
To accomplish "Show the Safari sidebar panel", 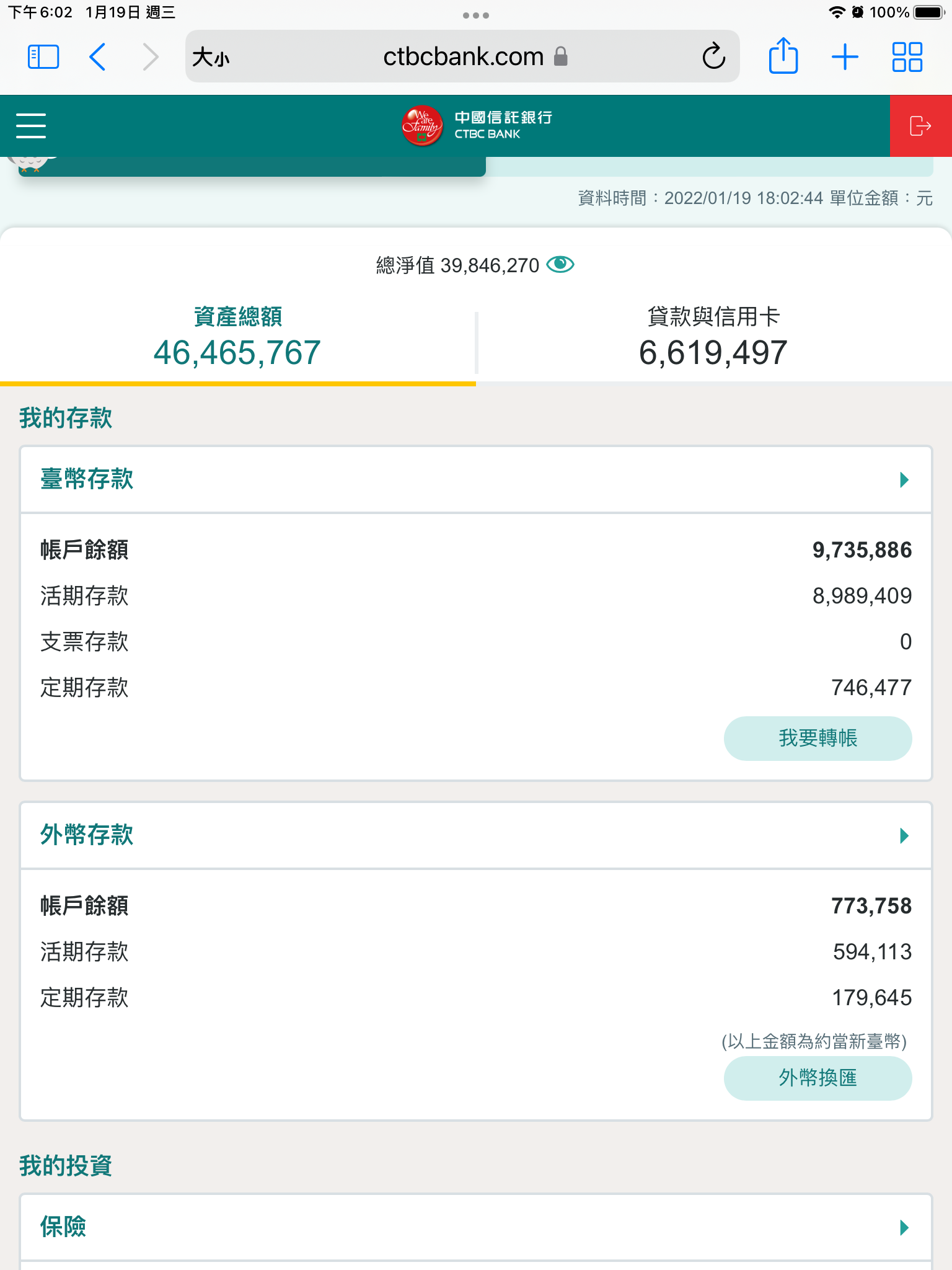I will point(43,57).
